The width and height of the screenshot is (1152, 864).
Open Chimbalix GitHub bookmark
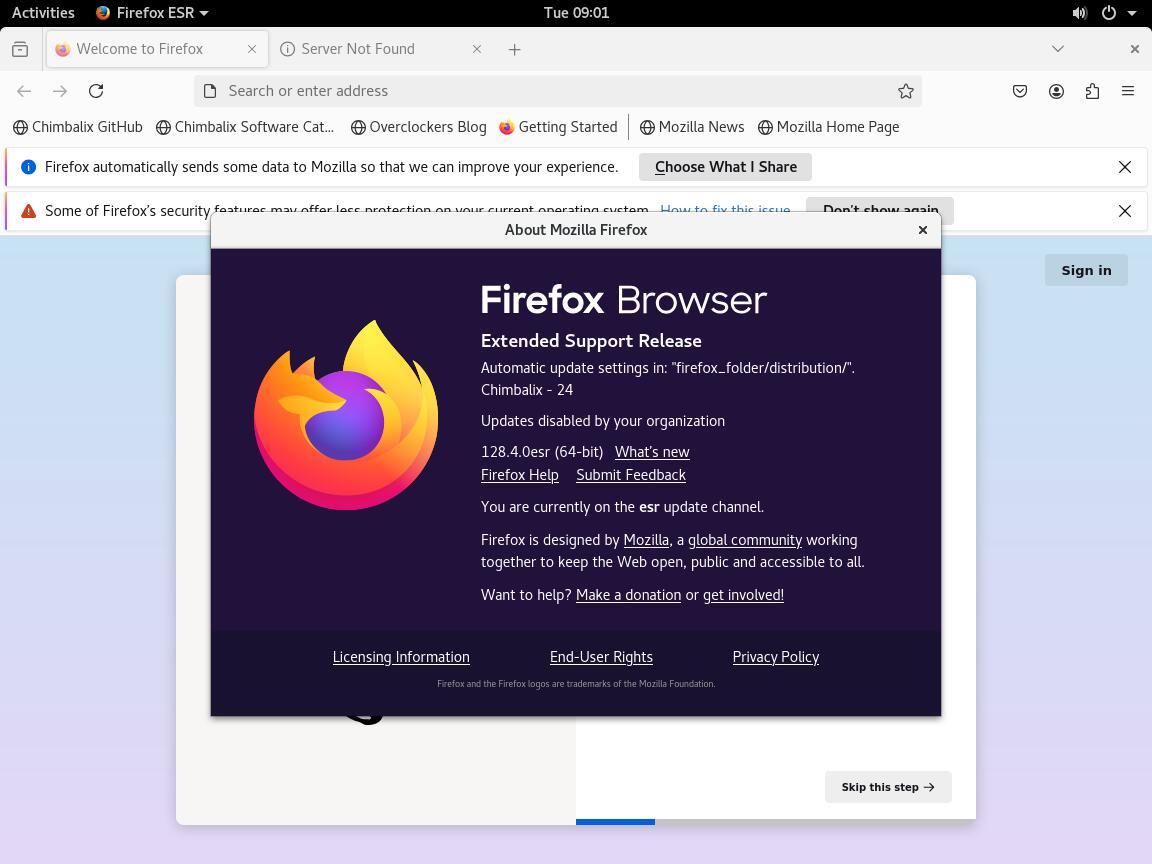pyautogui.click(x=78, y=127)
